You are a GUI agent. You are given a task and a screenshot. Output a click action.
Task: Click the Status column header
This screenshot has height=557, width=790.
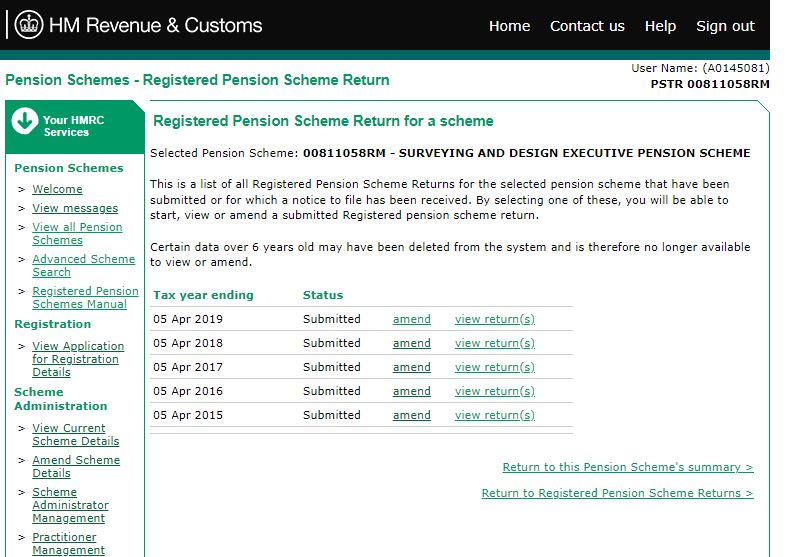tap(322, 295)
